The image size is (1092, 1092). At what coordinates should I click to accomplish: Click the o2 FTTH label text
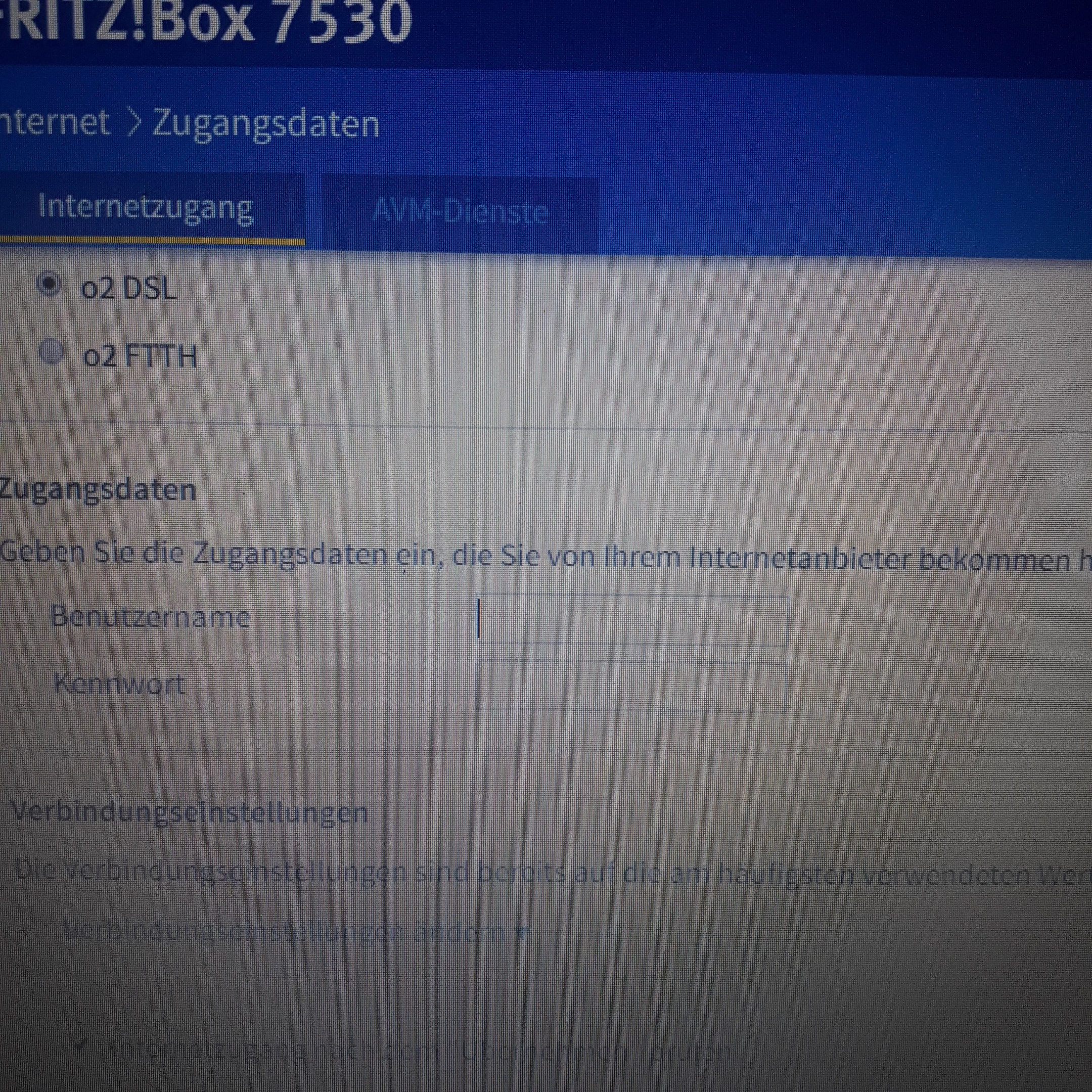pyautogui.click(x=140, y=356)
